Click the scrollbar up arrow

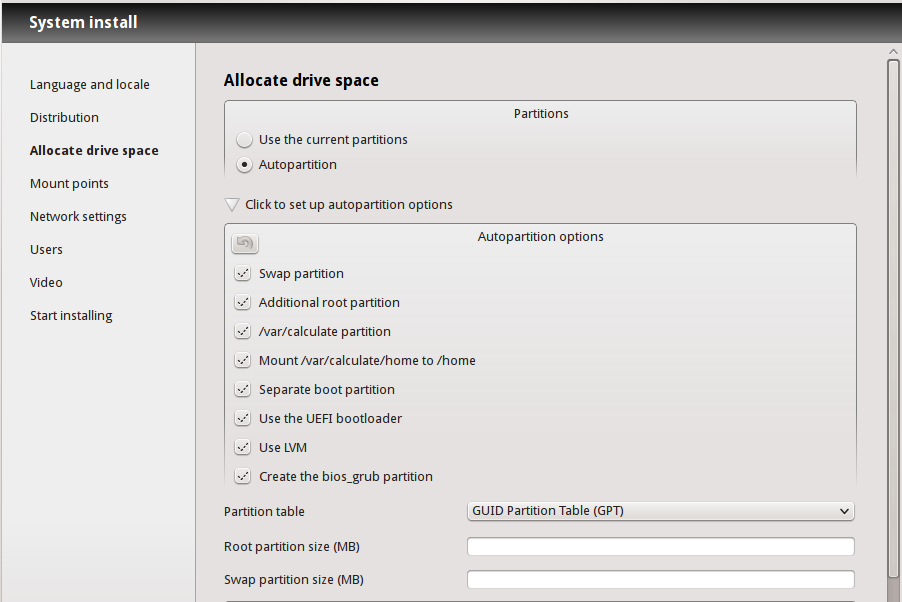pos(893,52)
